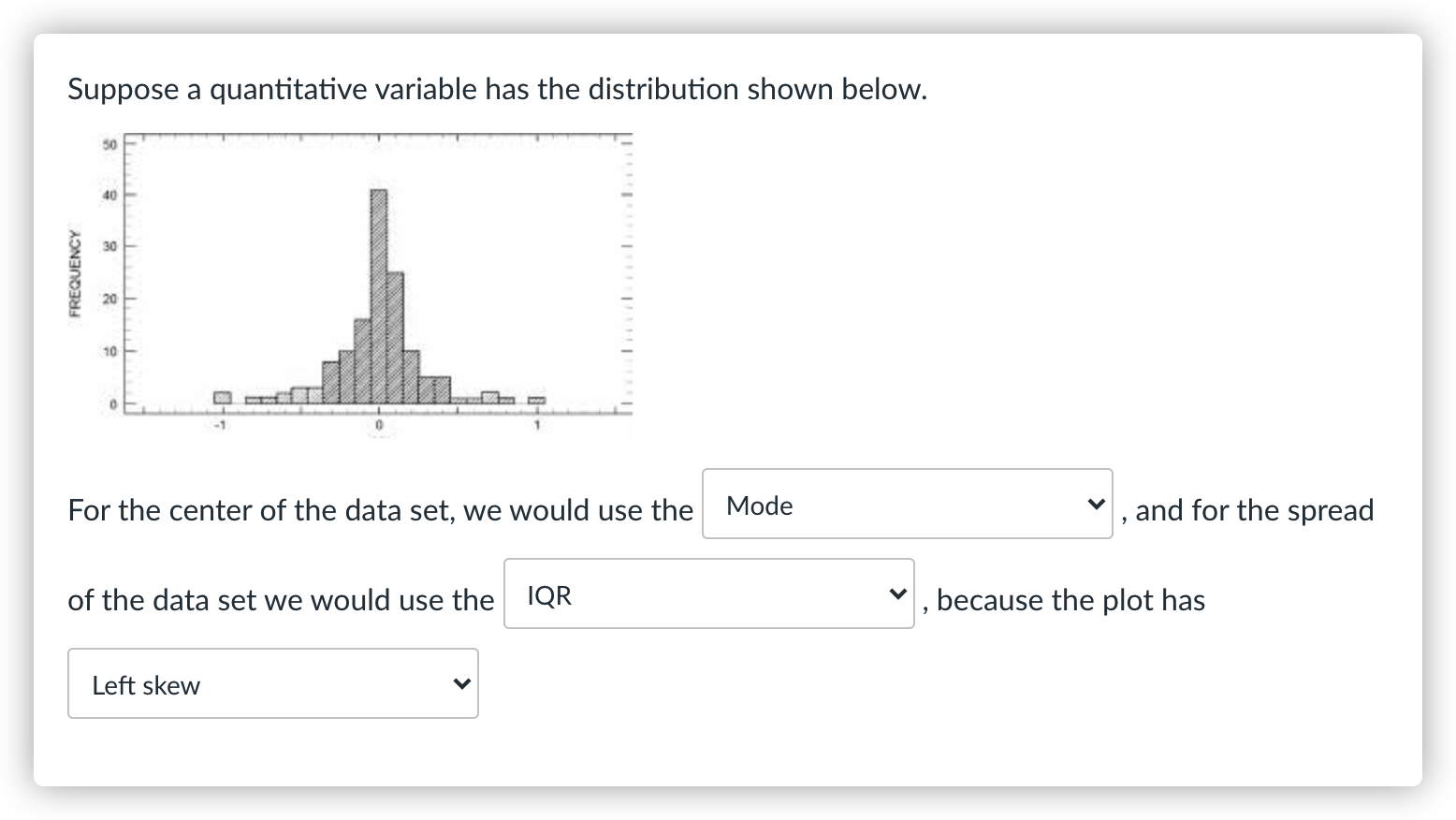Click the chevron on the IQR selector
Screen dimensions: 1456x820
click(x=897, y=593)
